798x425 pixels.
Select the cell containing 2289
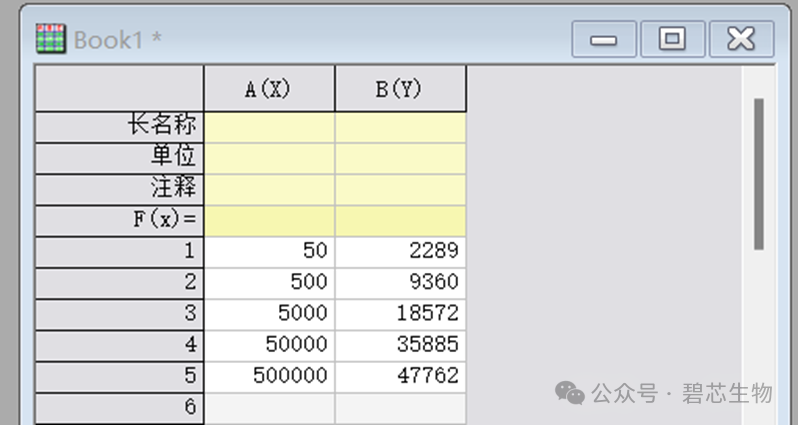[x=401, y=252]
